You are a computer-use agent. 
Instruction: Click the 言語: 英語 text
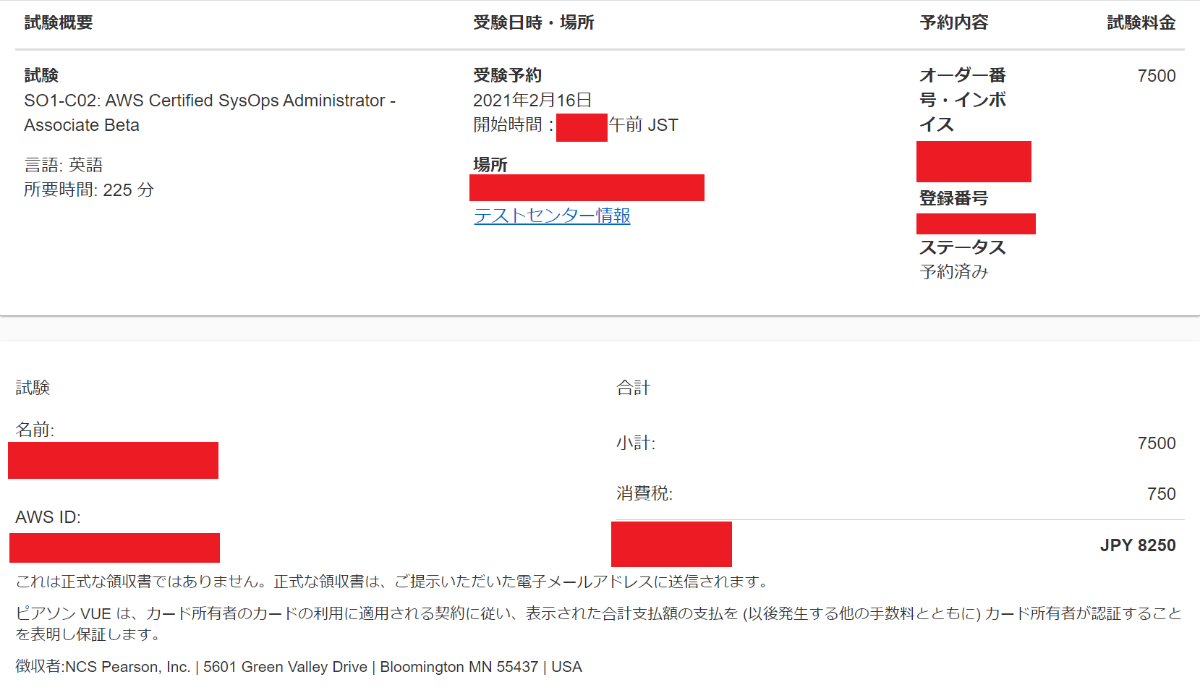point(63,165)
